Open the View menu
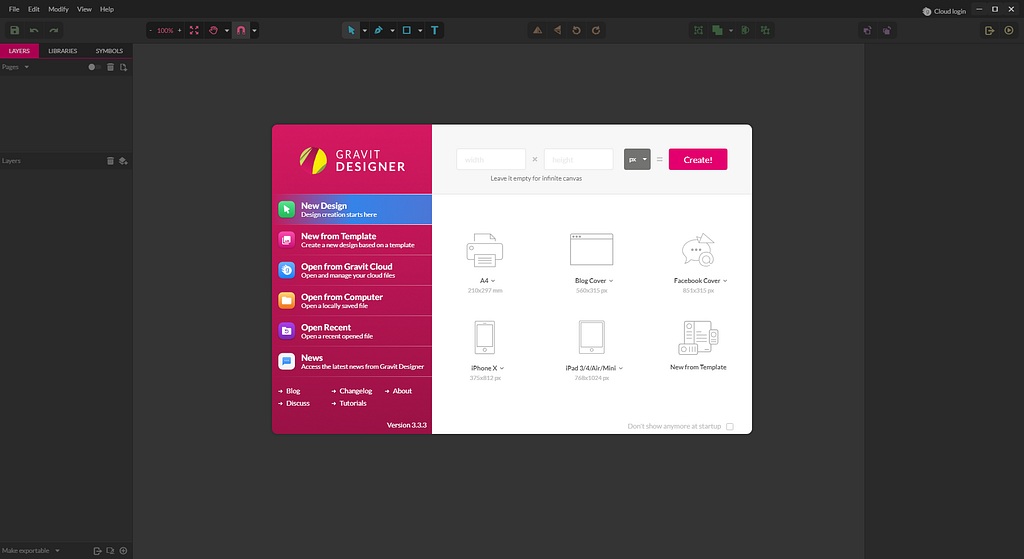Image resolution: width=1024 pixels, height=559 pixels. coord(84,9)
